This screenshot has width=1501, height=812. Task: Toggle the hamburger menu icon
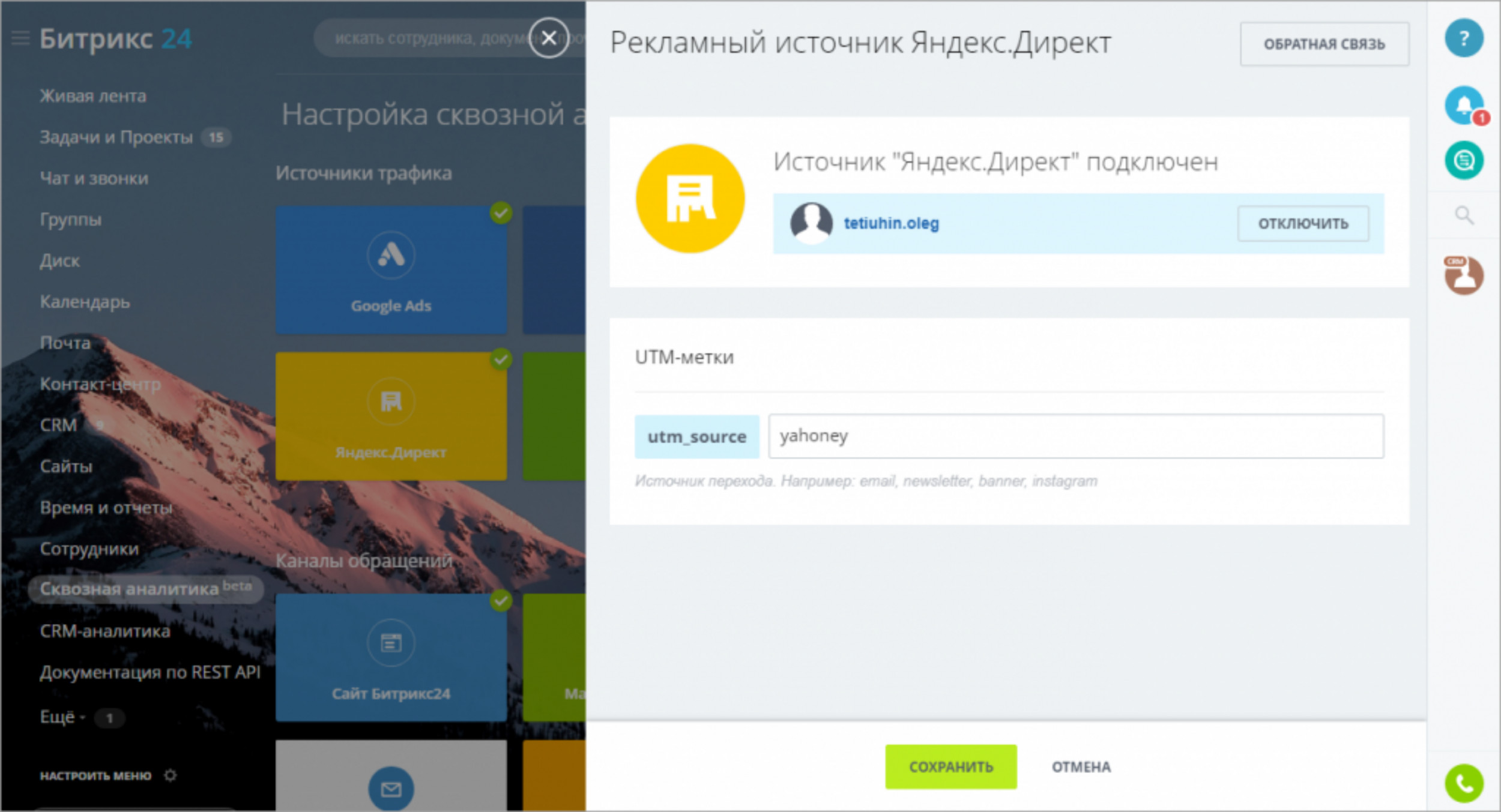(20, 38)
